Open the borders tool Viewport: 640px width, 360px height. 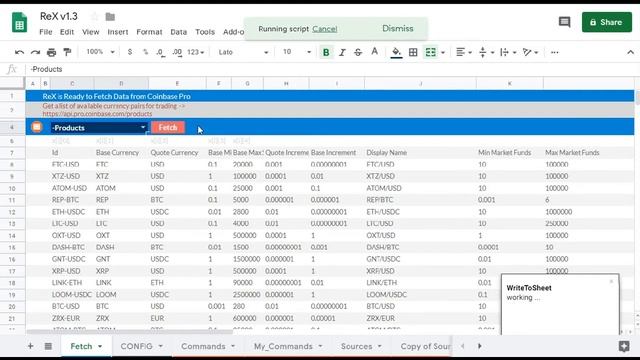[413, 52]
